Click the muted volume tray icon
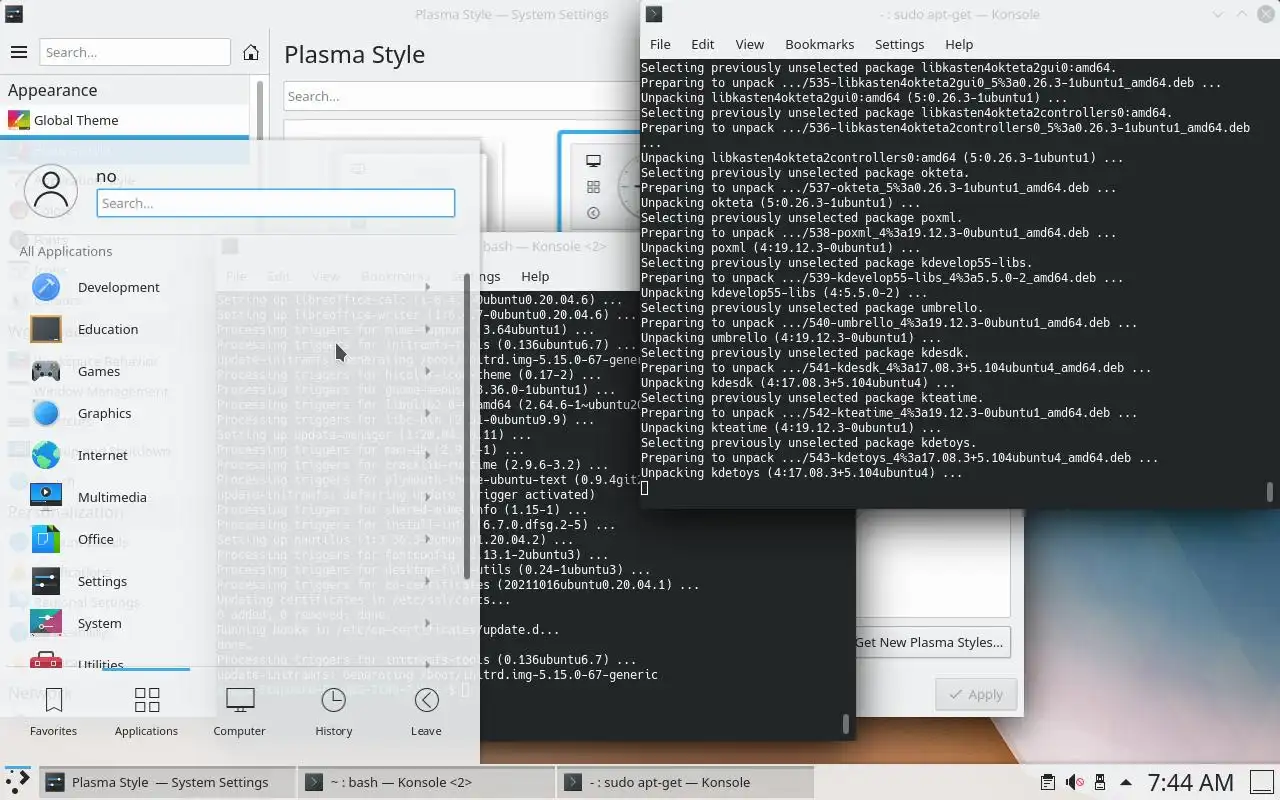Screen dimensions: 1280x800 pos(1074,782)
